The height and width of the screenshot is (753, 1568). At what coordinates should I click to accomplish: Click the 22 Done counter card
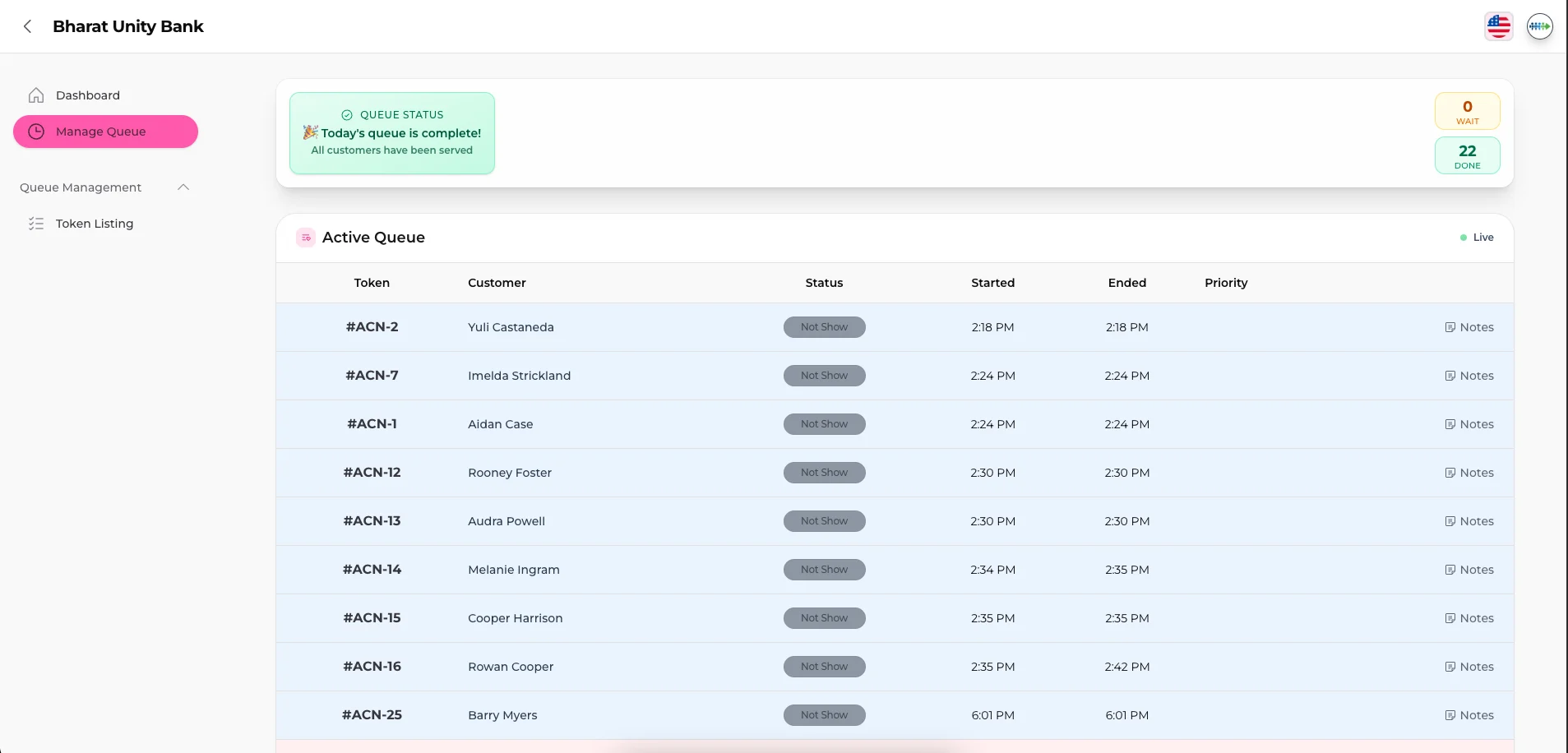click(1467, 155)
